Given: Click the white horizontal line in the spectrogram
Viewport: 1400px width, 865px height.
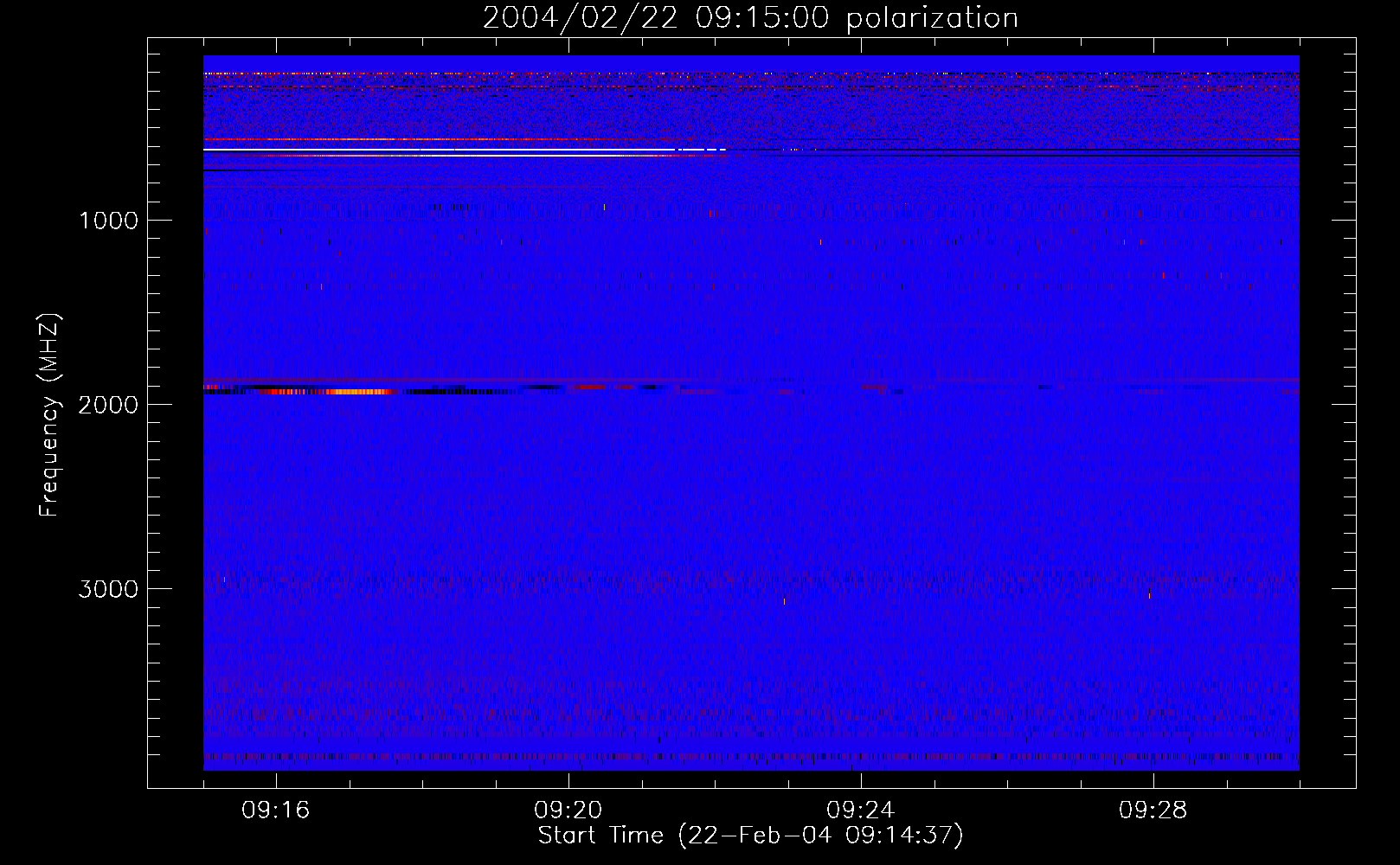Looking at the screenshot, I should 464,150.
